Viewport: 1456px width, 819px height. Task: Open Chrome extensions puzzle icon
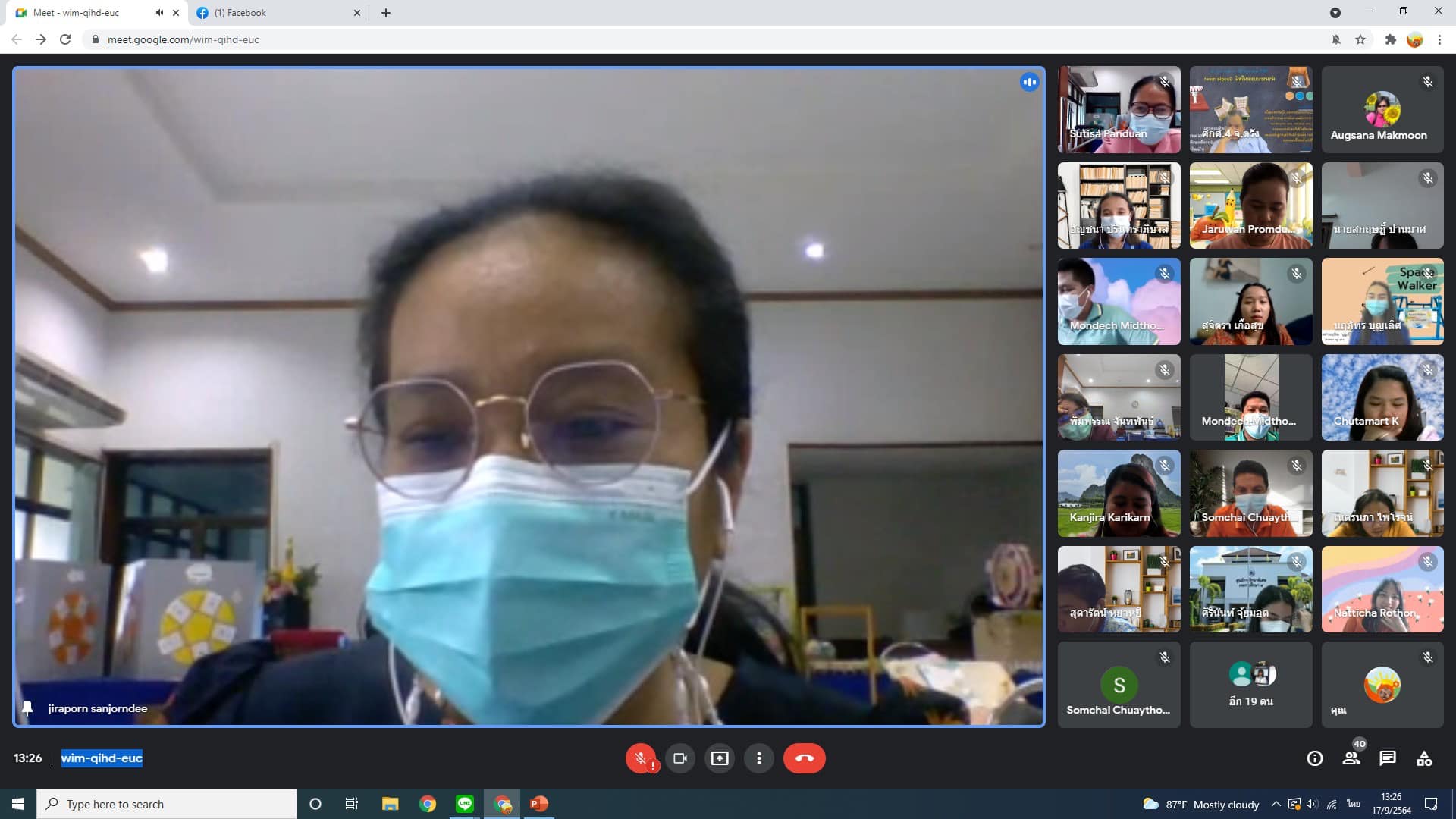pos(1390,39)
